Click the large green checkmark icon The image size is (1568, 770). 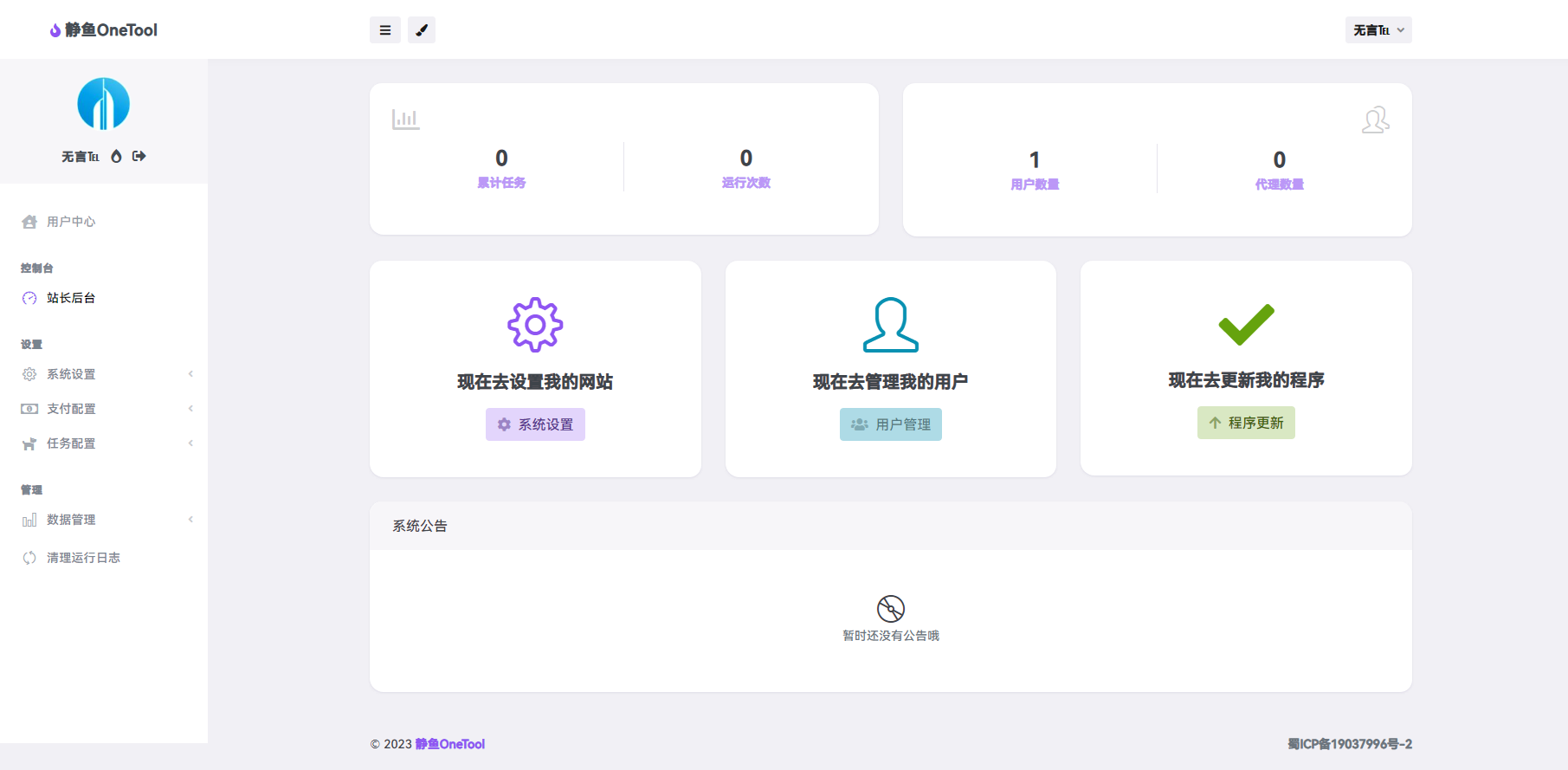click(1246, 325)
